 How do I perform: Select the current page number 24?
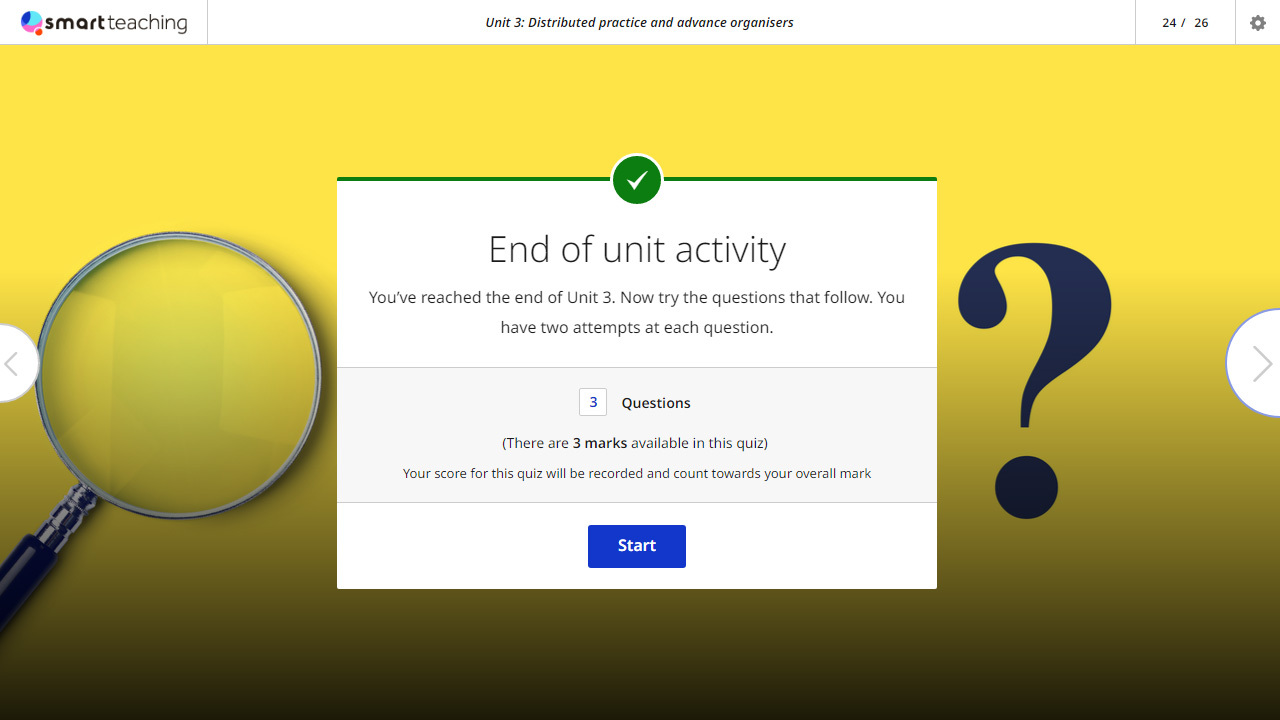1169,23
